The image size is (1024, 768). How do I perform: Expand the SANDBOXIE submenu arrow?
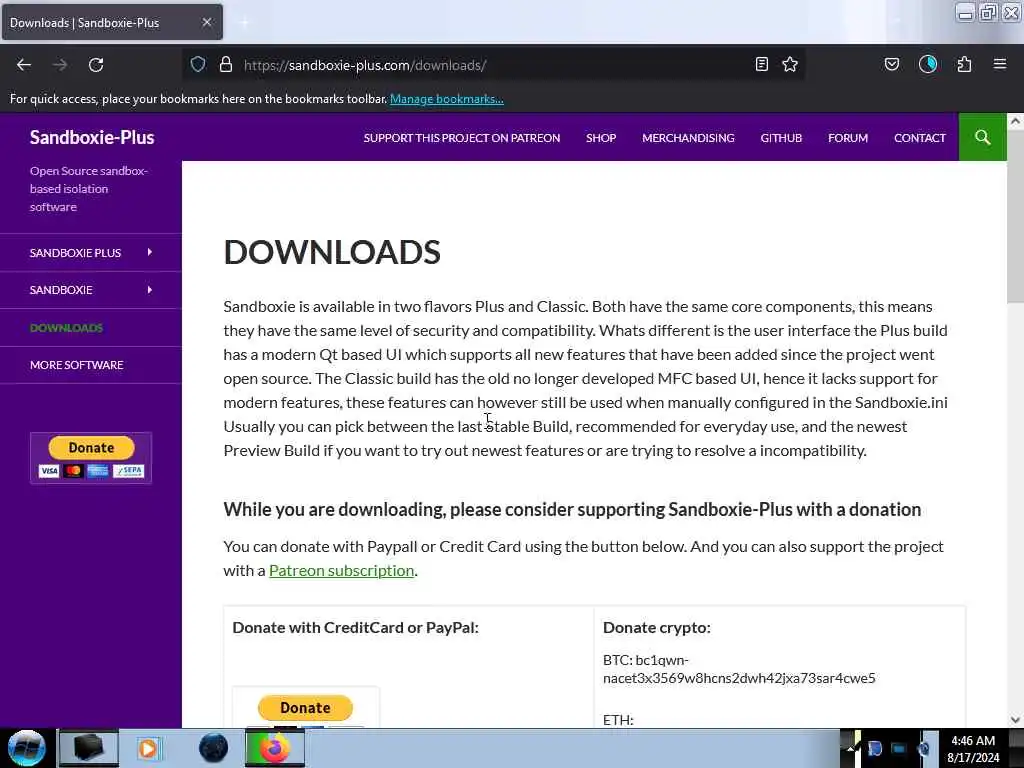(150, 289)
